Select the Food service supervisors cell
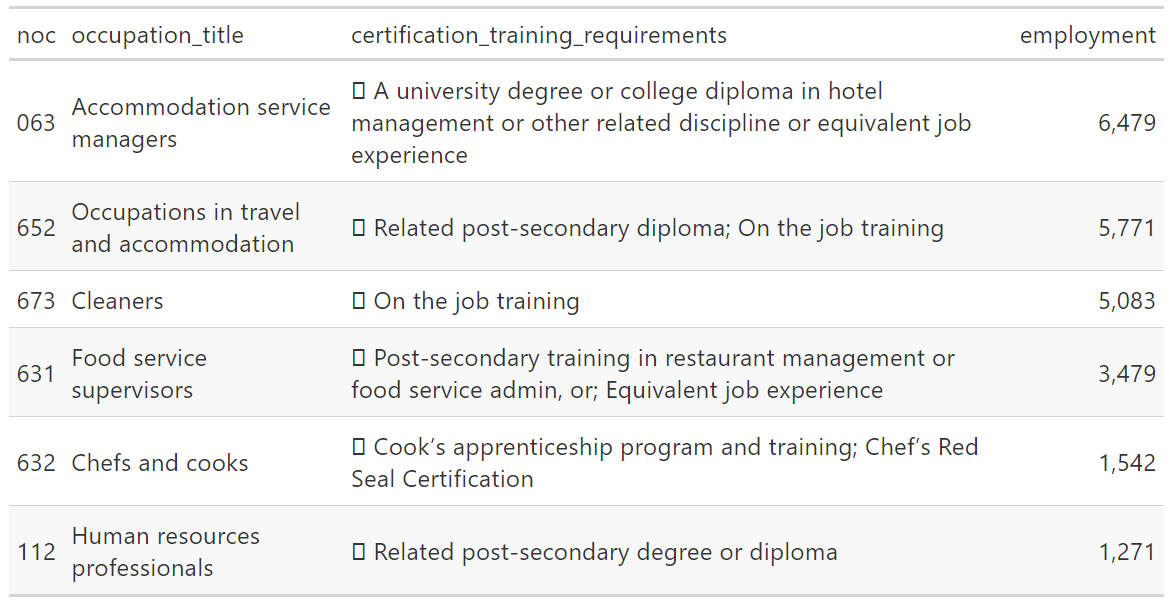 139,374
